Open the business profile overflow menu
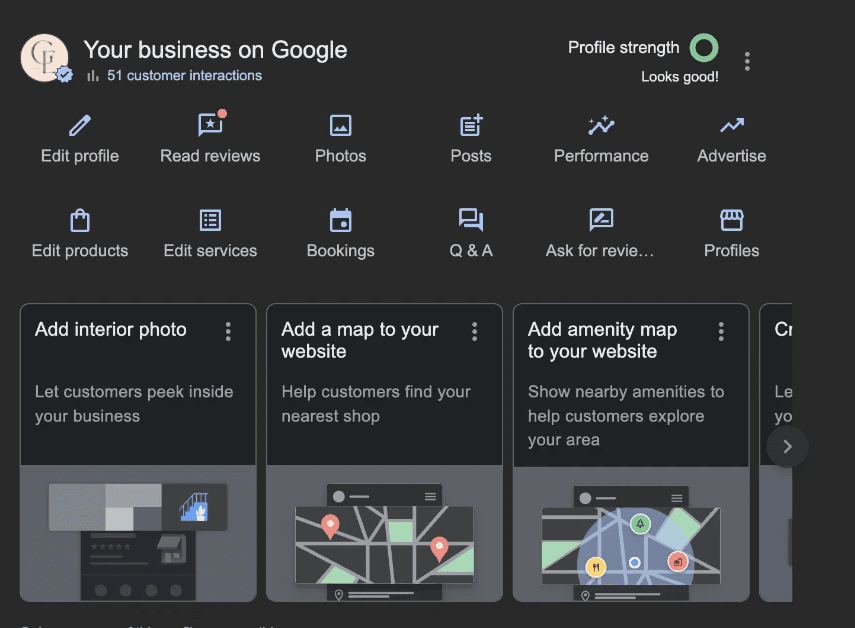 point(747,62)
